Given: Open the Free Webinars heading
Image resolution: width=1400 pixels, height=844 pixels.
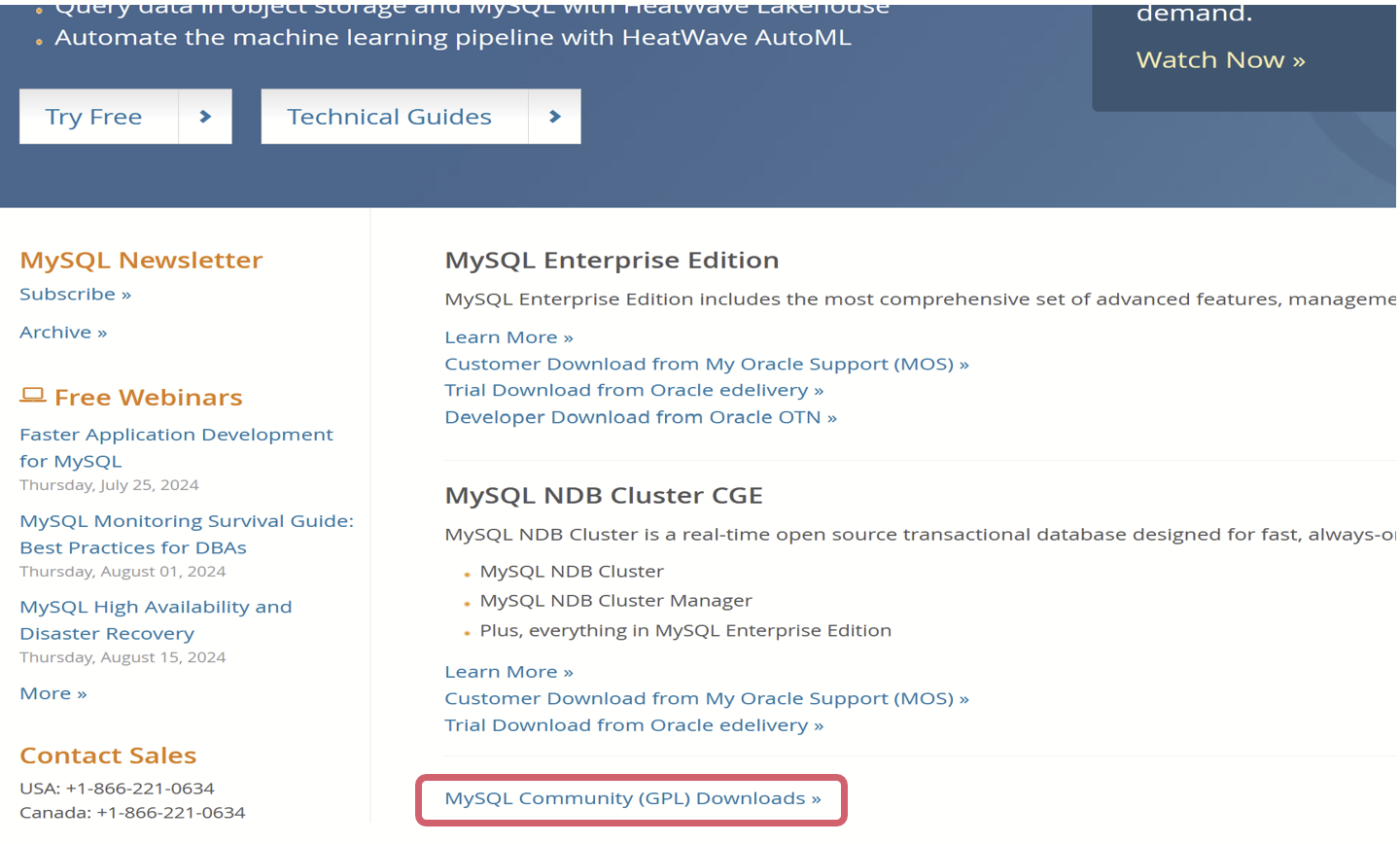Looking at the screenshot, I should pyautogui.click(x=148, y=398).
